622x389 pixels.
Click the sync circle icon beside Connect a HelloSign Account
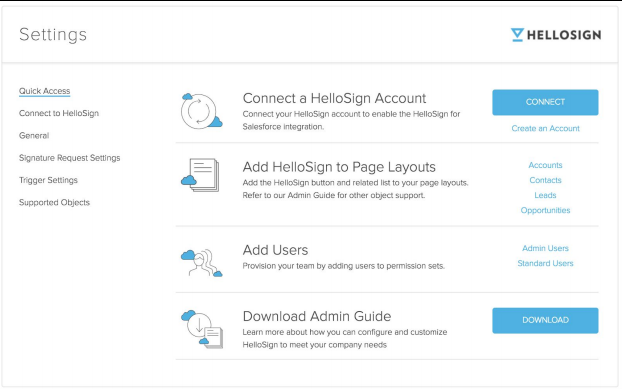pos(202,111)
